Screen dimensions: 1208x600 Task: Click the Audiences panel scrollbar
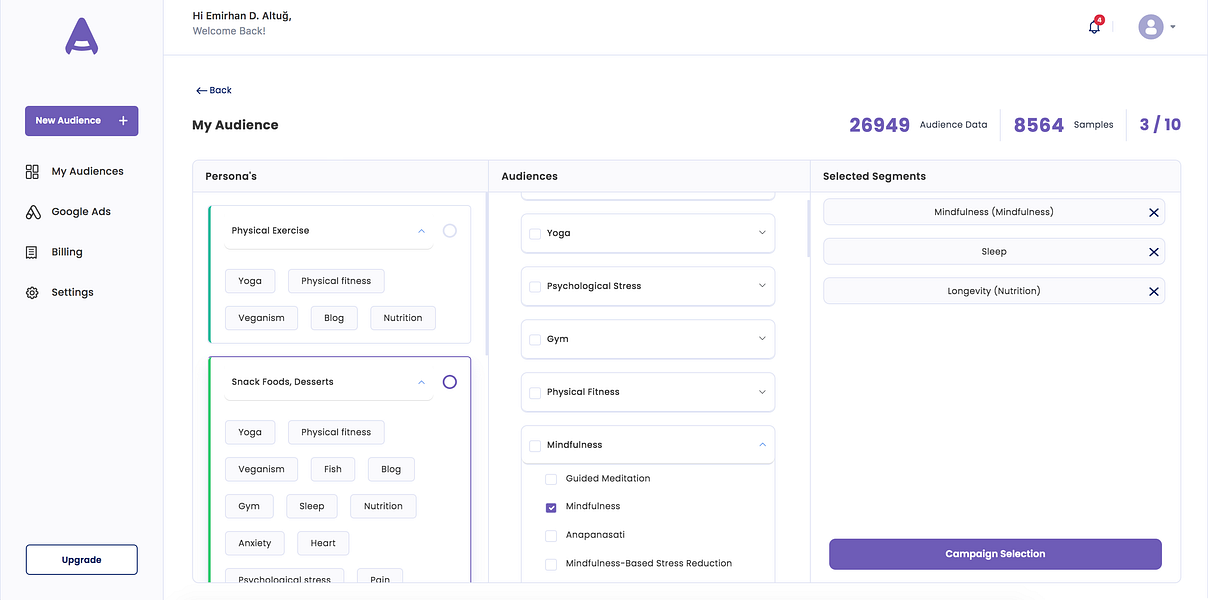click(x=808, y=228)
